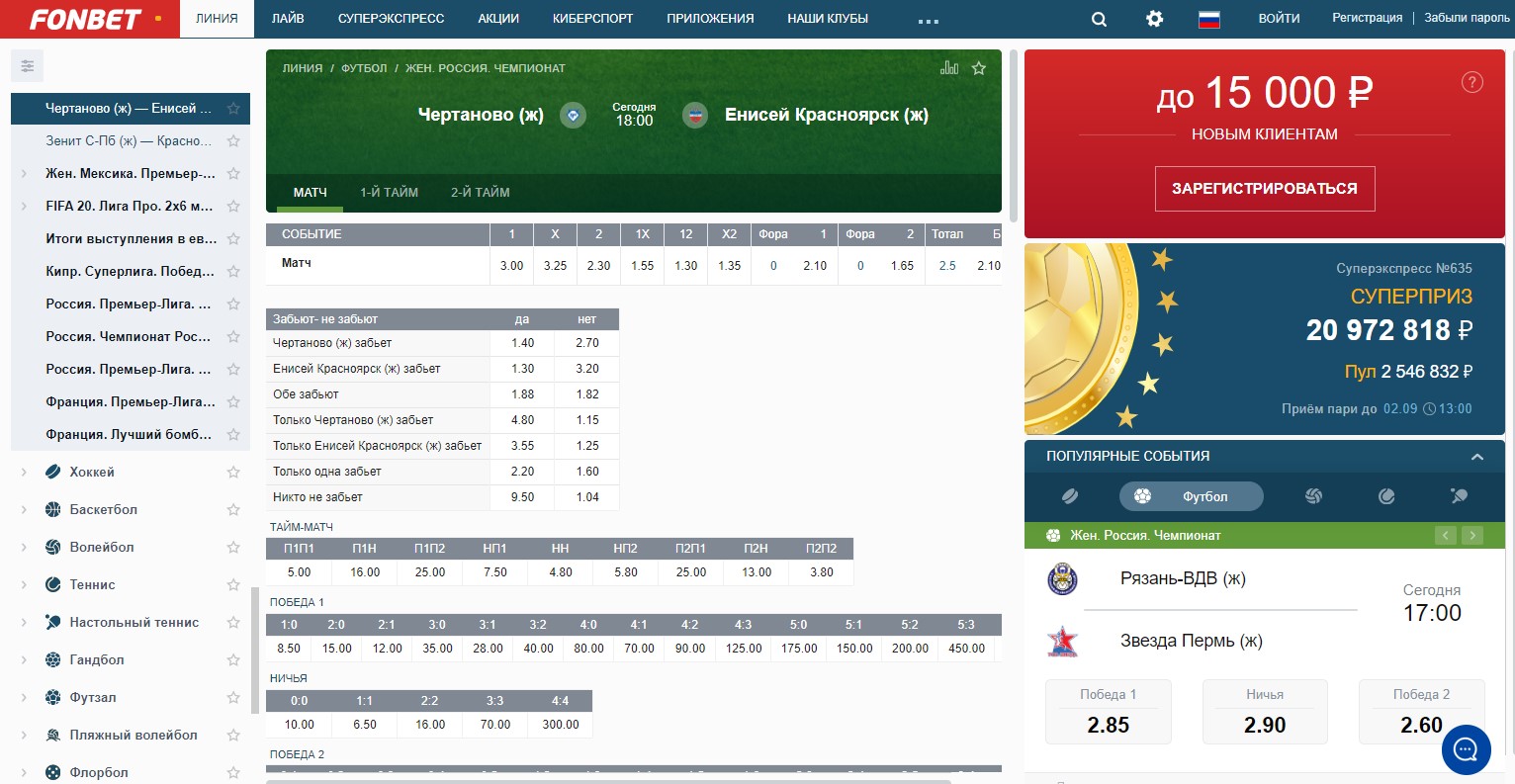Click ВОЙТИ to log in
This screenshot has width=1515, height=784.
click(1280, 19)
